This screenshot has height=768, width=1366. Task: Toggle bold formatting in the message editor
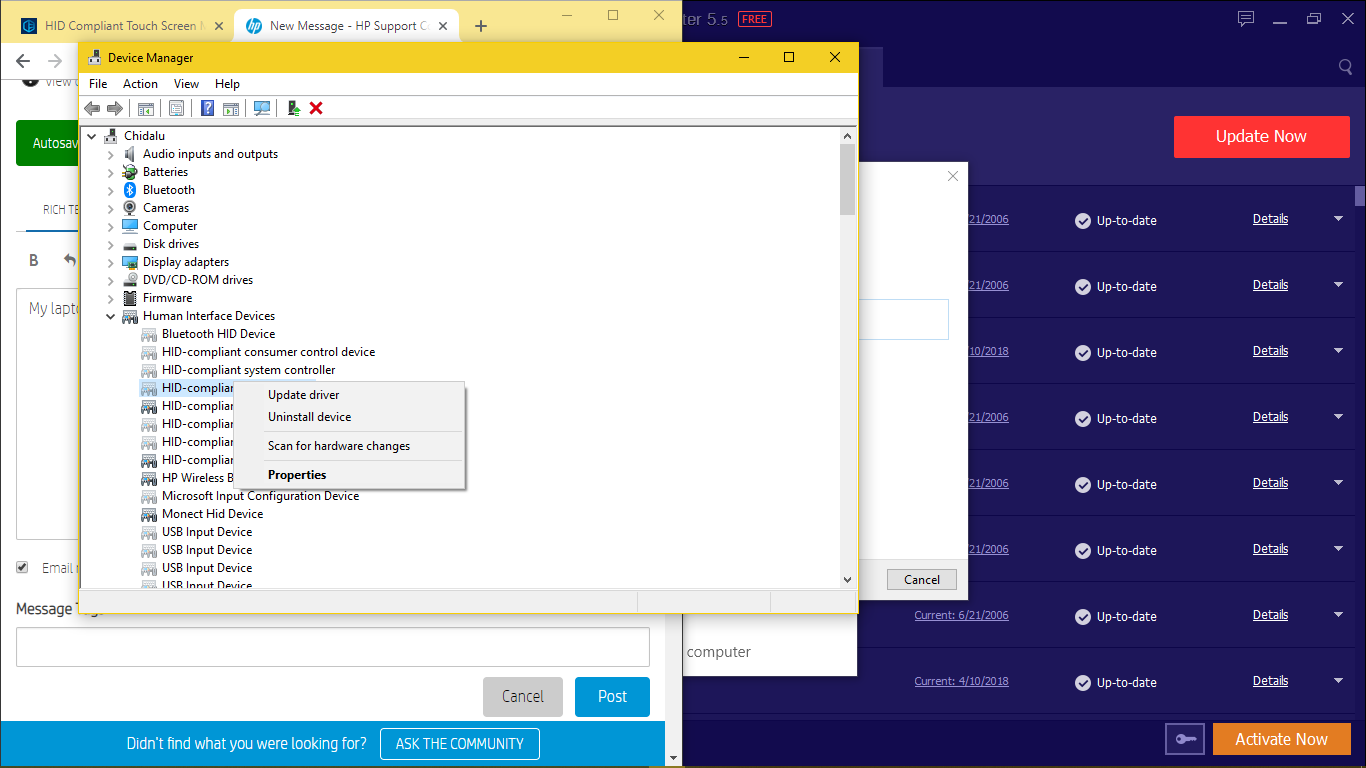(x=33, y=259)
